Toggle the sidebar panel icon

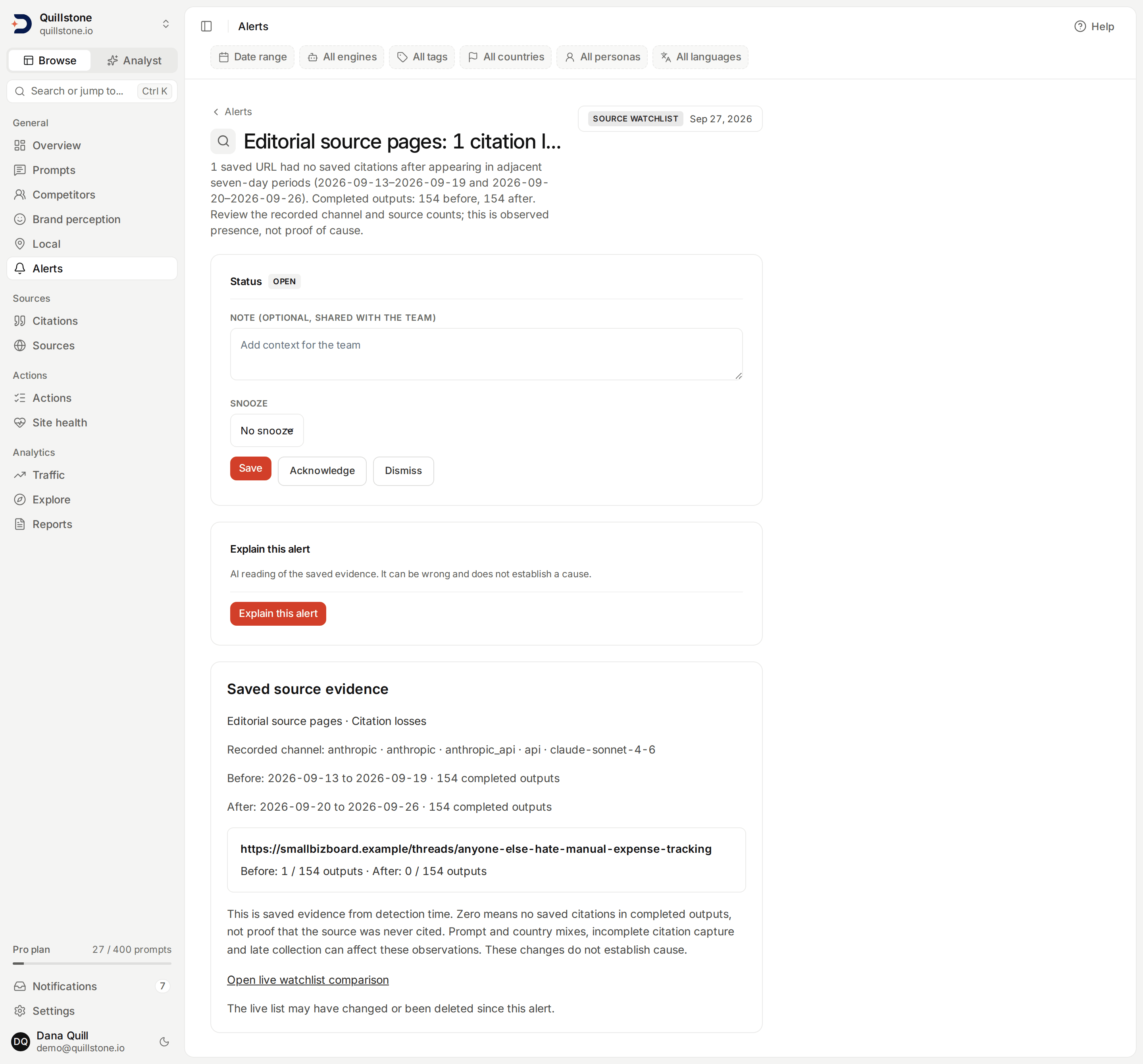206,27
